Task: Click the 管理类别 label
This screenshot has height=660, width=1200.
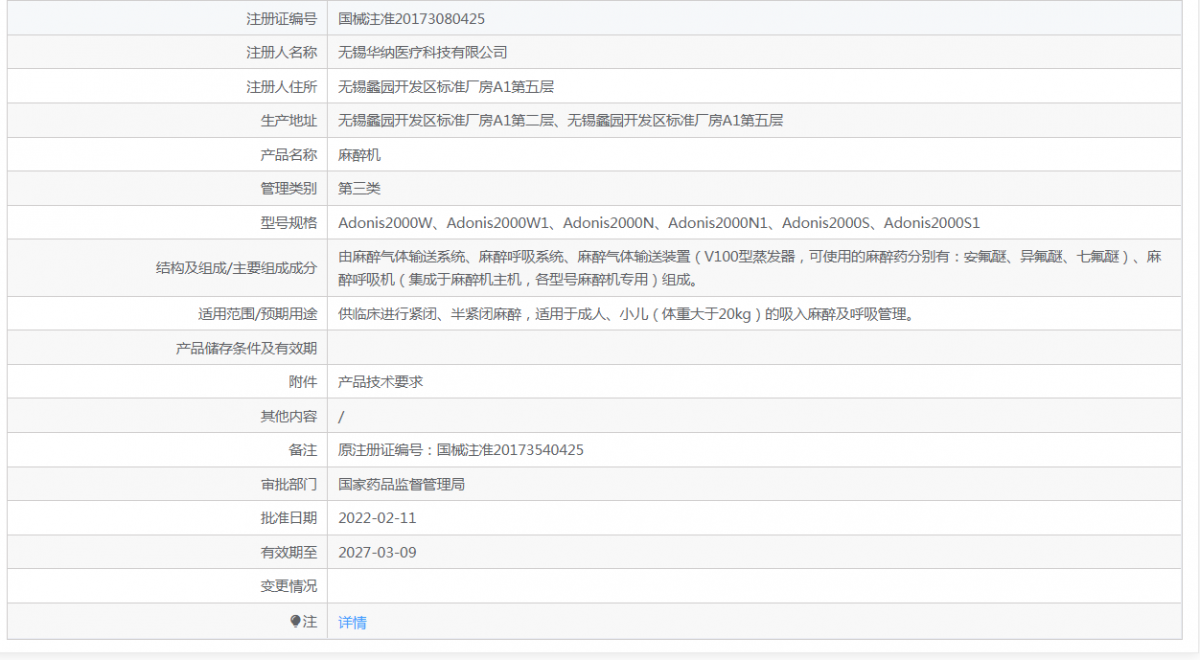Action: pos(289,188)
